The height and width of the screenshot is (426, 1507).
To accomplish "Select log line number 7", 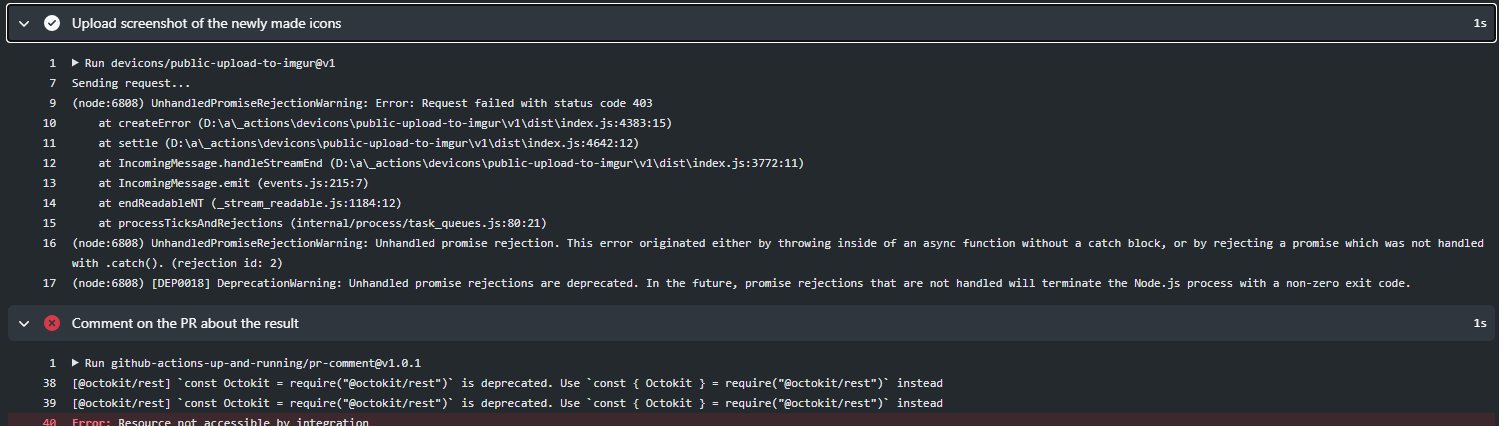I will (x=52, y=83).
